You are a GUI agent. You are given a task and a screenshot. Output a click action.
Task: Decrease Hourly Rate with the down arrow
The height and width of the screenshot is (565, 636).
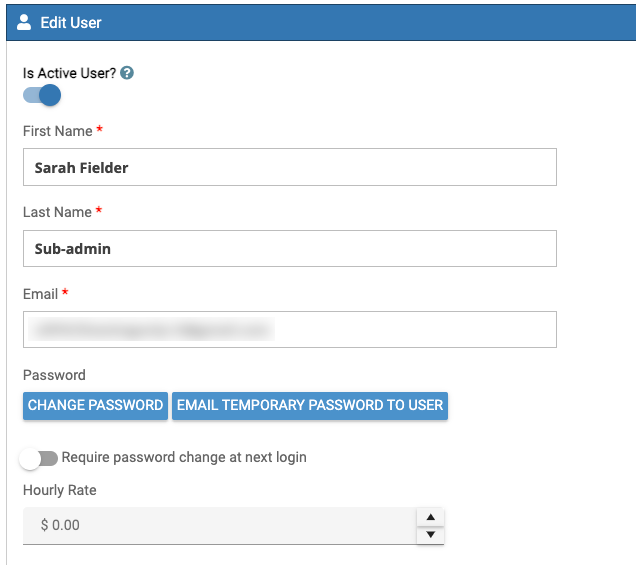429,534
